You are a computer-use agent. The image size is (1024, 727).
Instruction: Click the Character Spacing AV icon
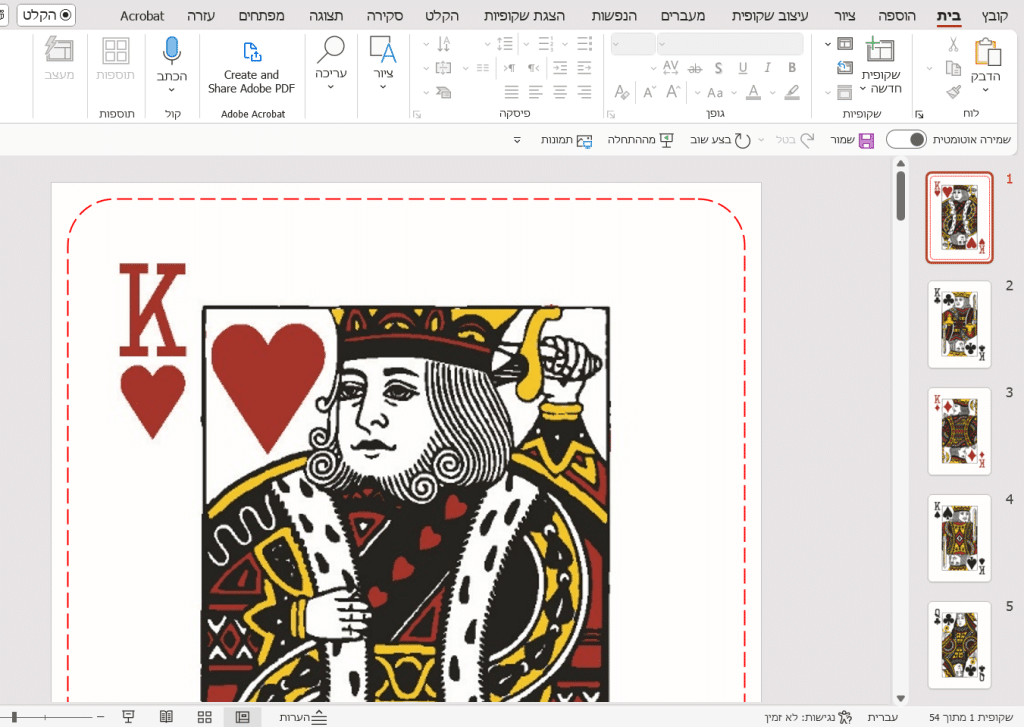click(x=671, y=67)
